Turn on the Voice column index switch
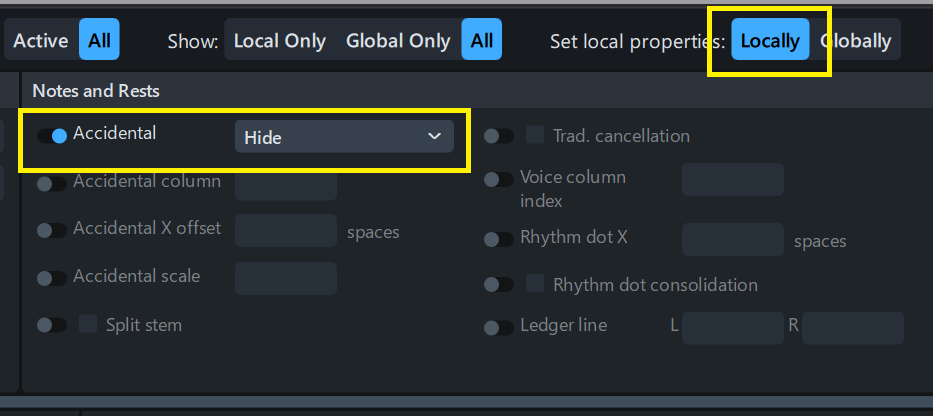 click(499, 180)
